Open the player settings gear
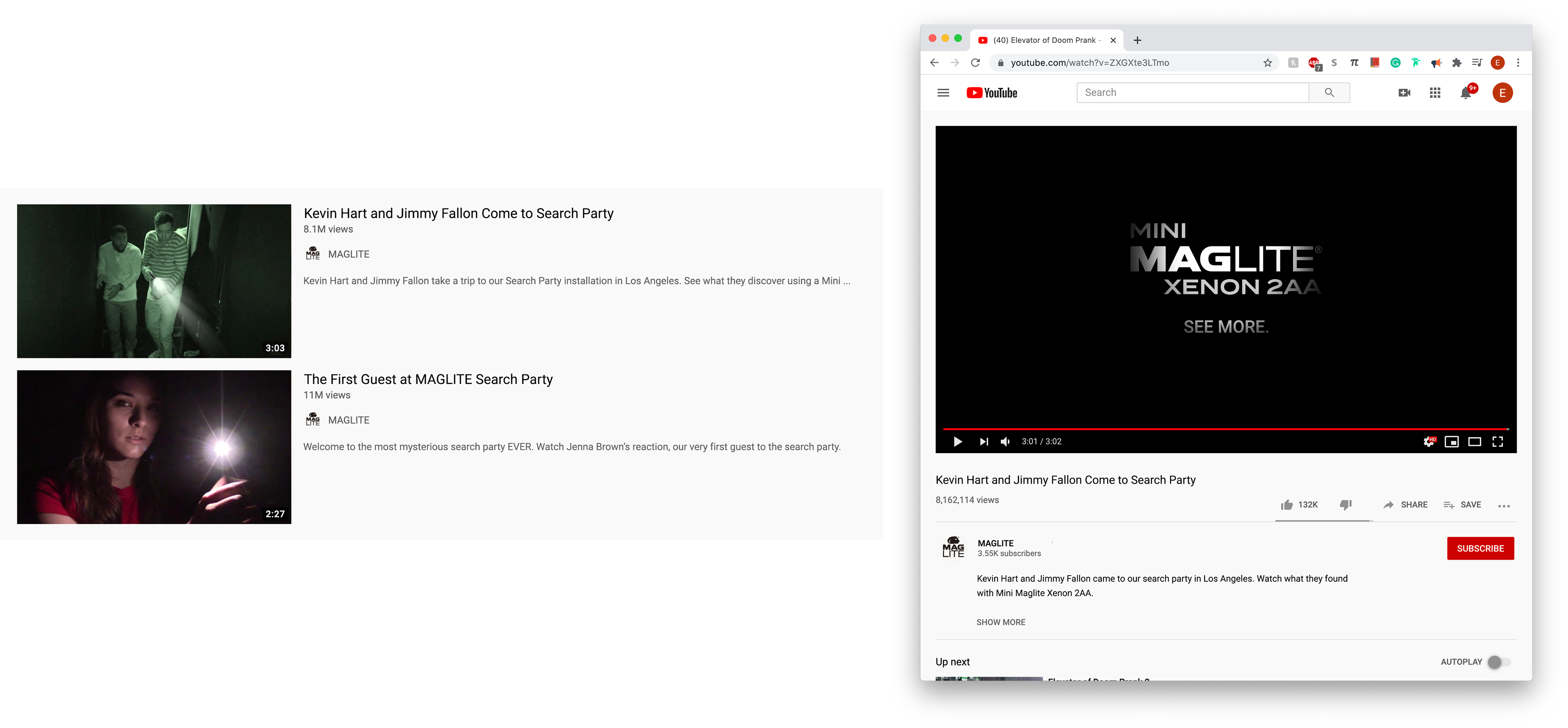 (x=1429, y=442)
